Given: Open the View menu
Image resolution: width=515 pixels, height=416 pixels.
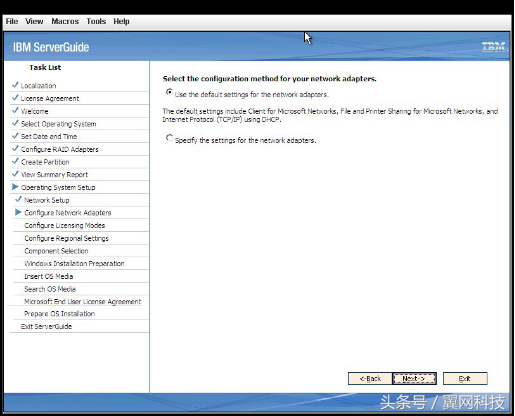Looking at the screenshot, I should (x=34, y=21).
